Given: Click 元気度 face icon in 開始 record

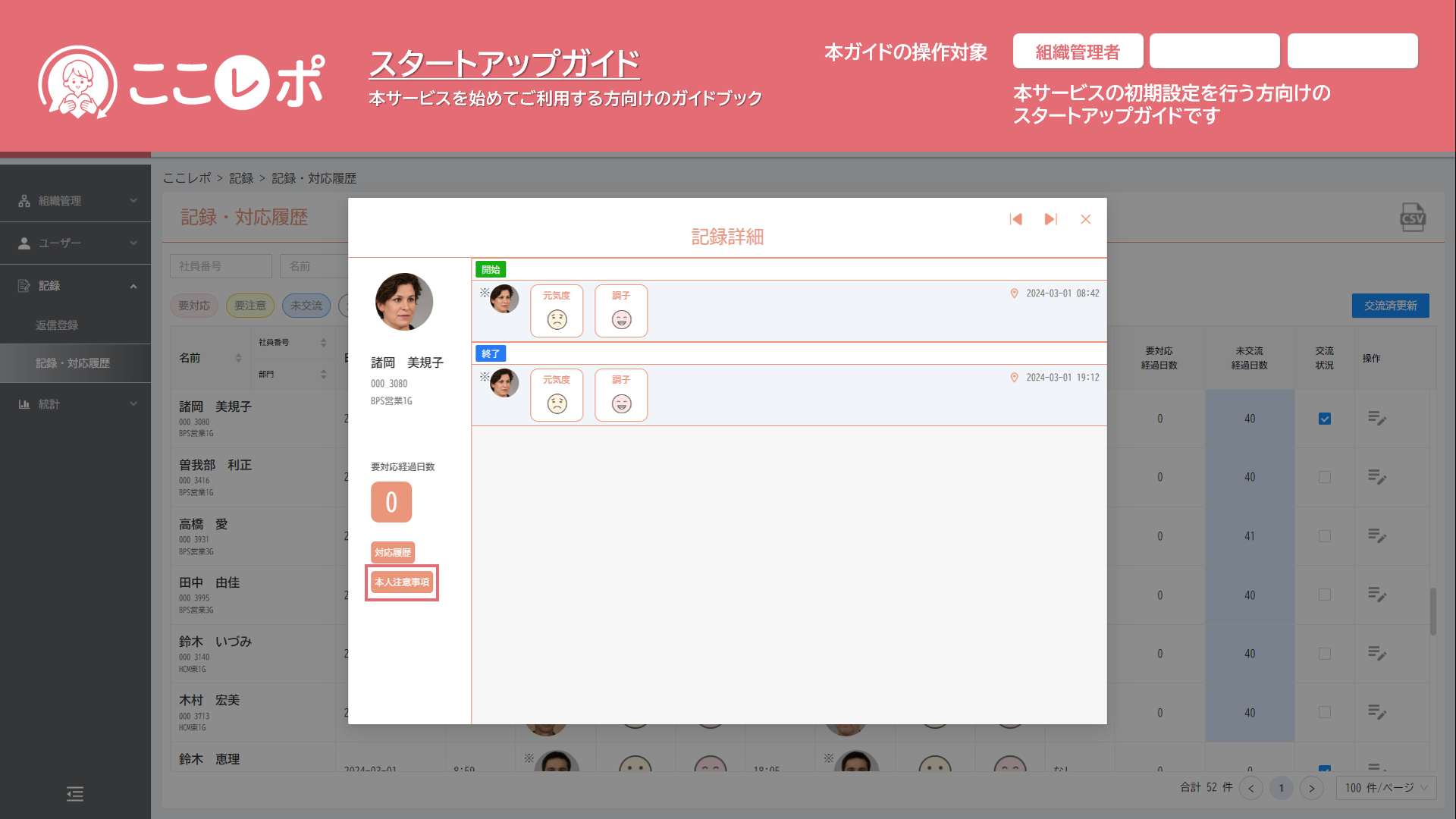Looking at the screenshot, I should pos(557,319).
